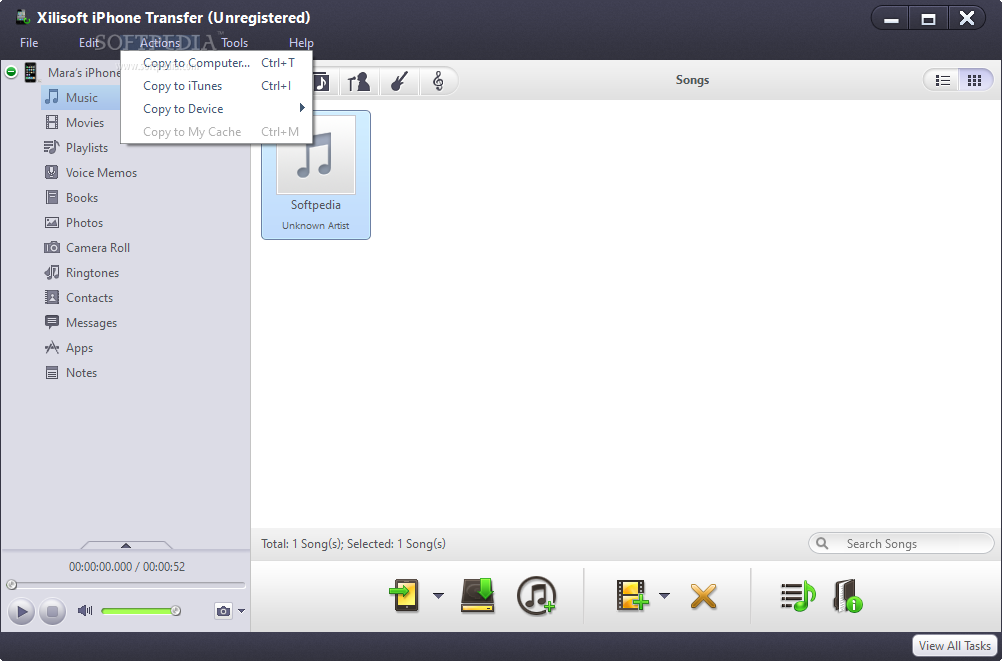Stop playback
Viewport: 1002px width, 661px height.
pyautogui.click(x=52, y=612)
